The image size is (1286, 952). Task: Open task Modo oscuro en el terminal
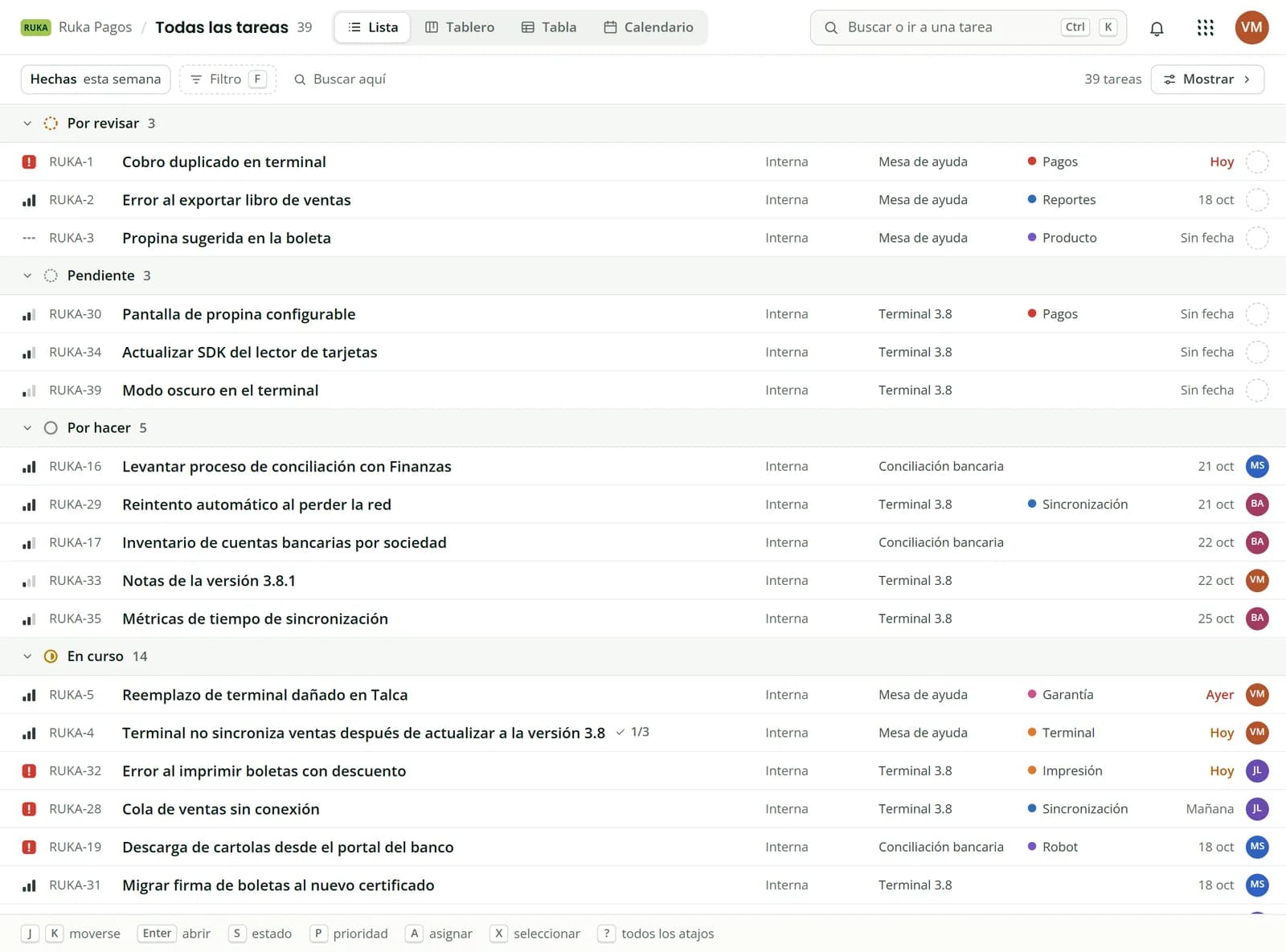[220, 390]
